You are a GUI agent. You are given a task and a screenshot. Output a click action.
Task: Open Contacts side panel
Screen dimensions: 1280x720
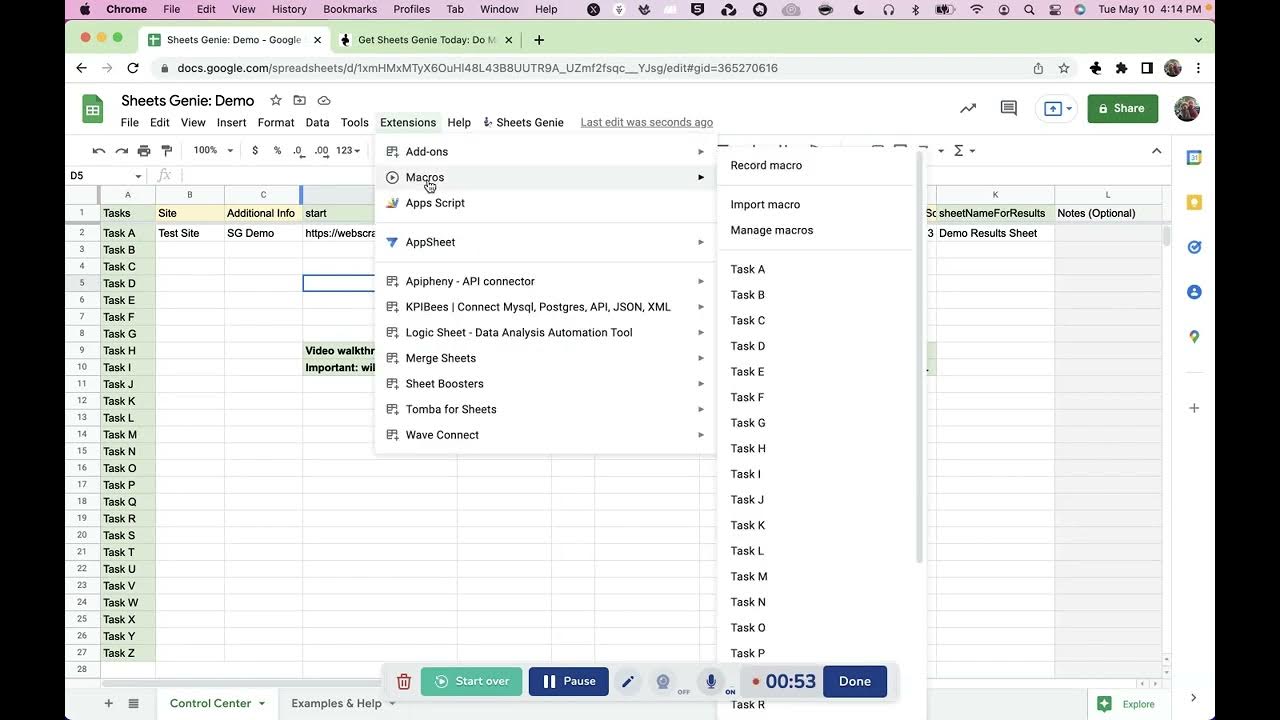[x=1194, y=292]
